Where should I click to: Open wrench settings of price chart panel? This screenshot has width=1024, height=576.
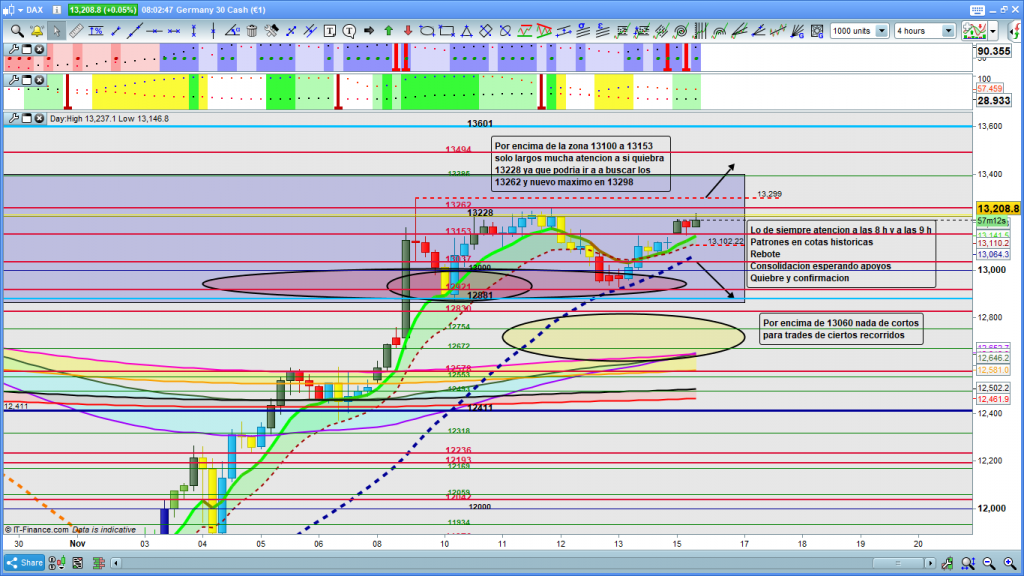(x=13, y=119)
